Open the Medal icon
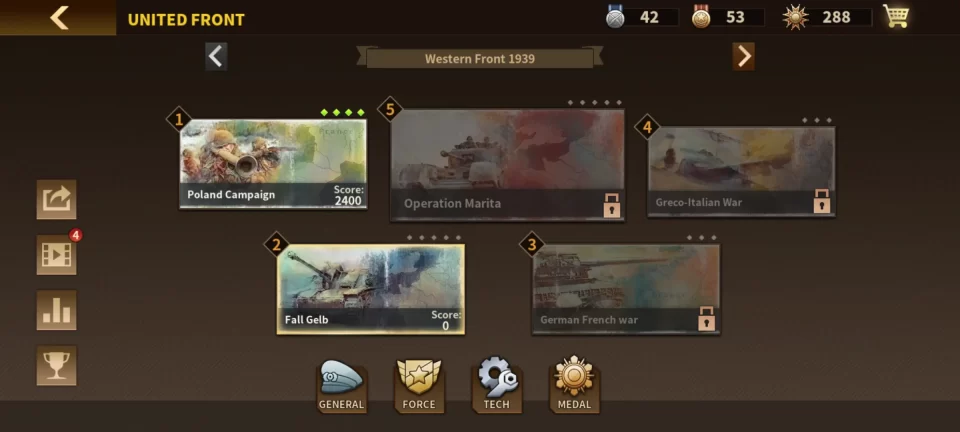 574,384
